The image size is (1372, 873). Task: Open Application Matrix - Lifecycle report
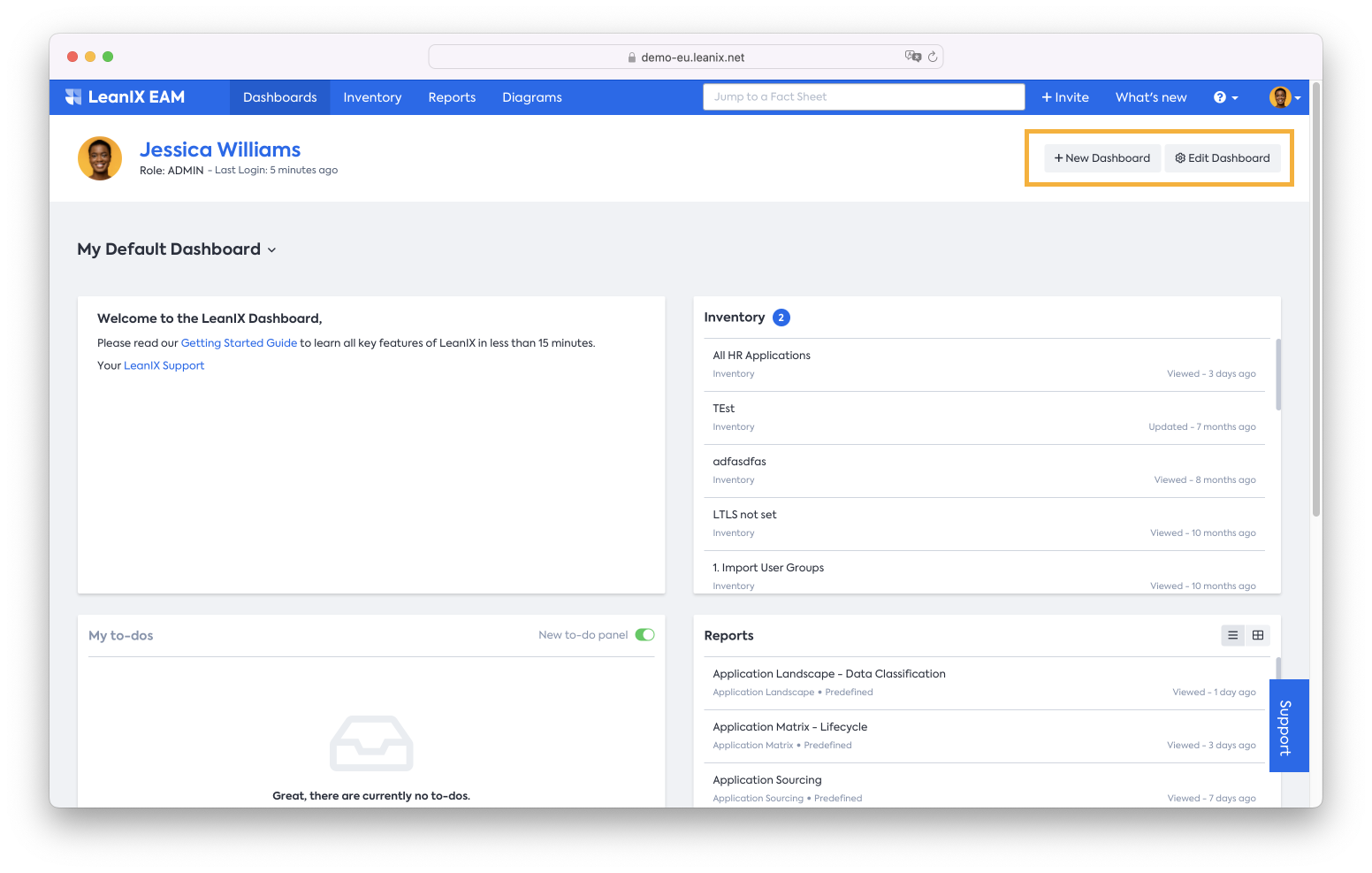click(985, 736)
